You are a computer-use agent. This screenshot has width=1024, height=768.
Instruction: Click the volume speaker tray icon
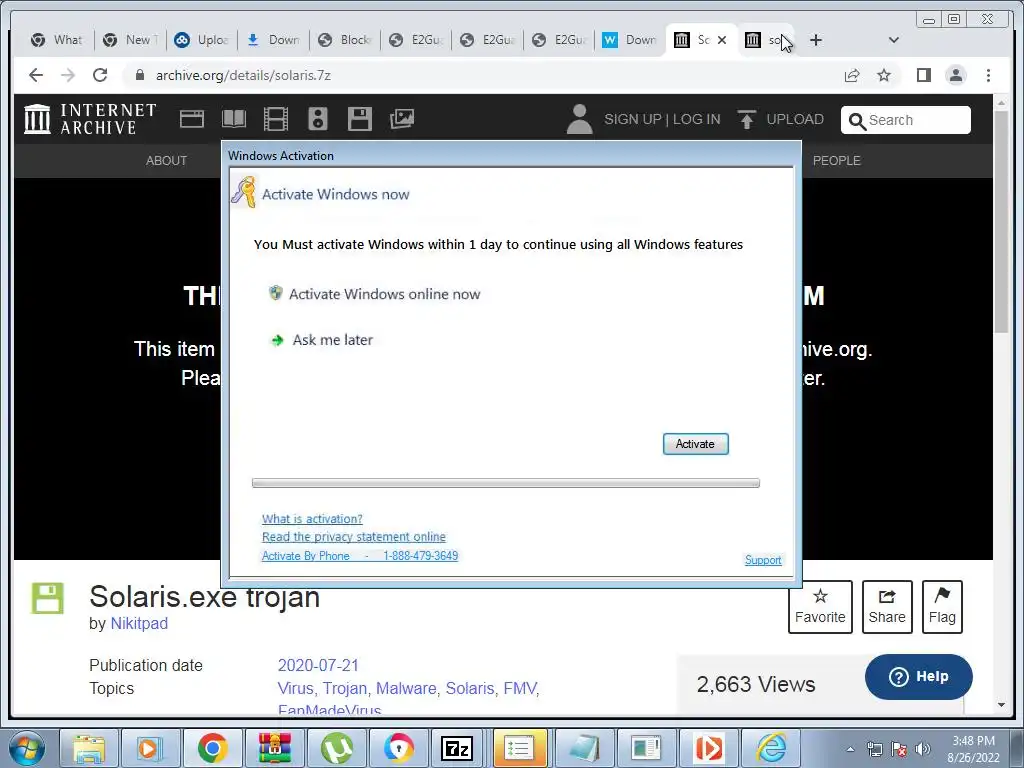click(923, 749)
